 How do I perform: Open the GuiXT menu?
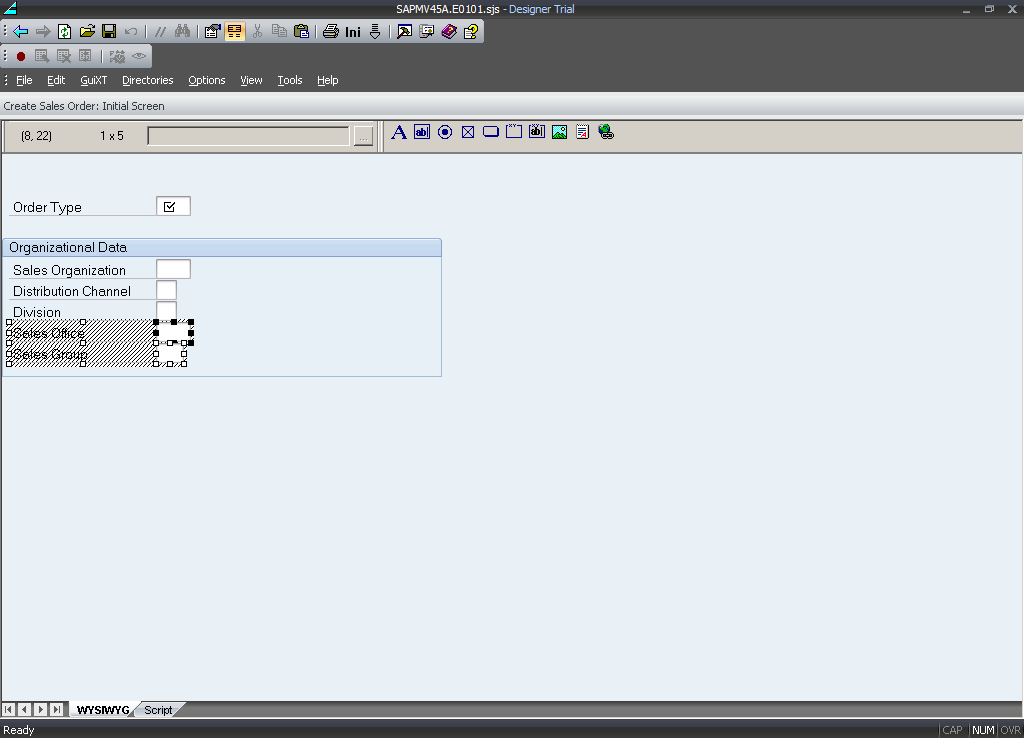pyautogui.click(x=93, y=80)
